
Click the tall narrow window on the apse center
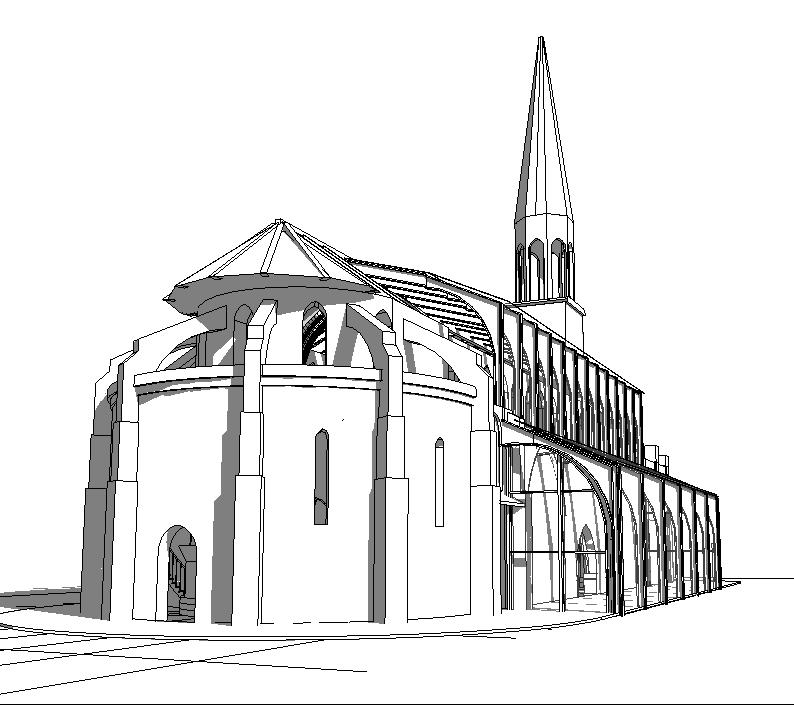coord(321,477)
